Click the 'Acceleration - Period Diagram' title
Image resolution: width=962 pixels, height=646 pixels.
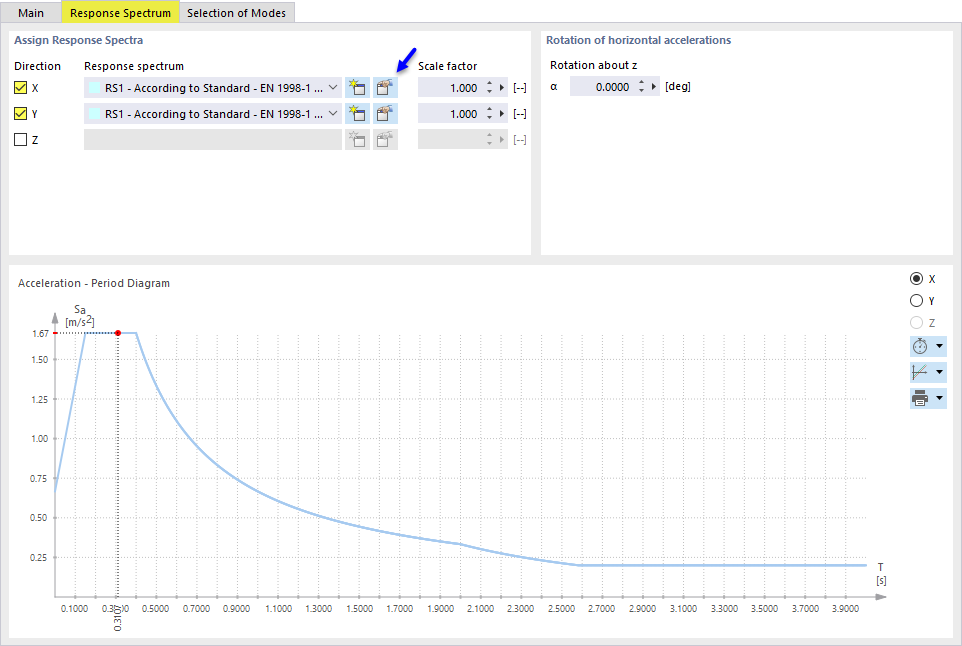tap(94, 283)
